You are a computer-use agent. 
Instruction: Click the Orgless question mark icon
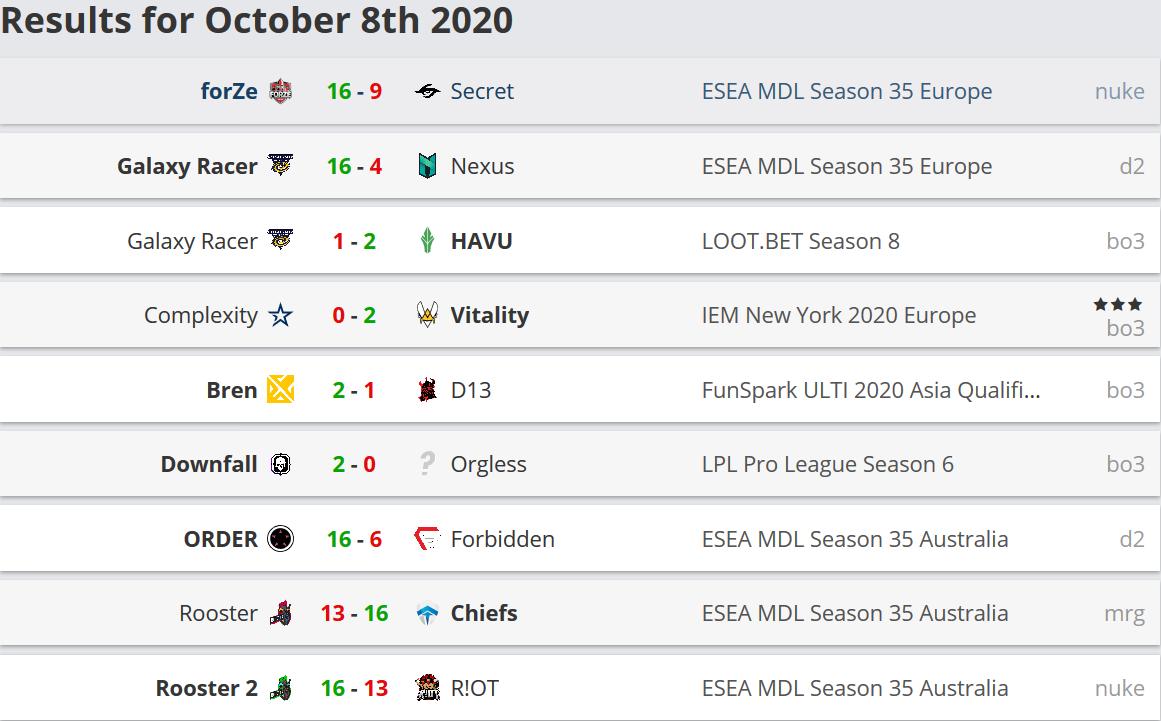coord(428,465)
